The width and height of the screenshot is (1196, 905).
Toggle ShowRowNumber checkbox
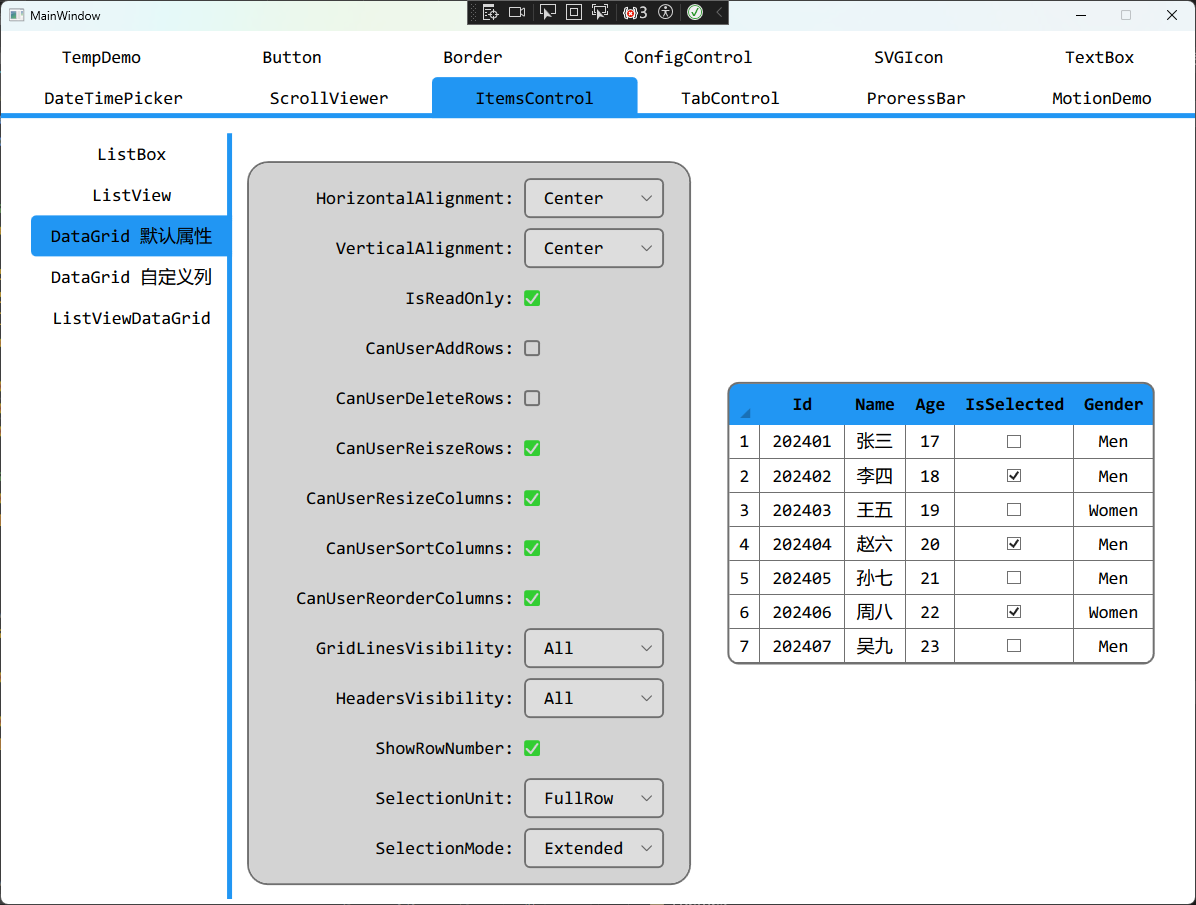click(x=532, y=749)
